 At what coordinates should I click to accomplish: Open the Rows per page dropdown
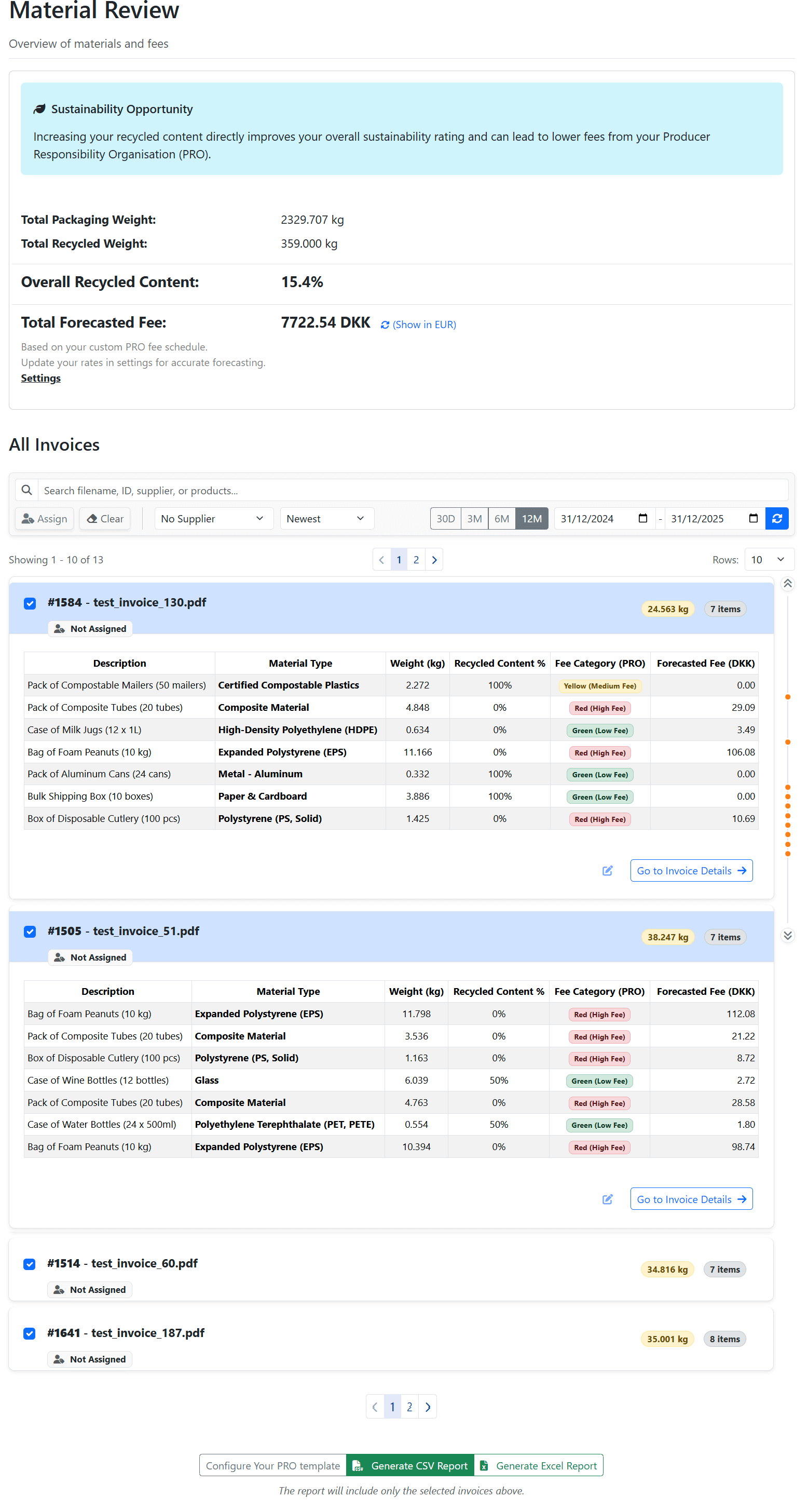[x=769, y=559]
